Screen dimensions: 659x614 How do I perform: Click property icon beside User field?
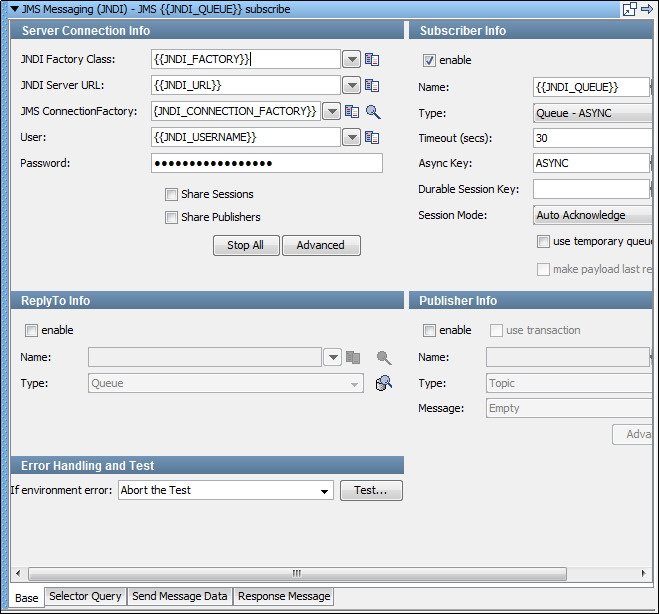coord(372,137)
